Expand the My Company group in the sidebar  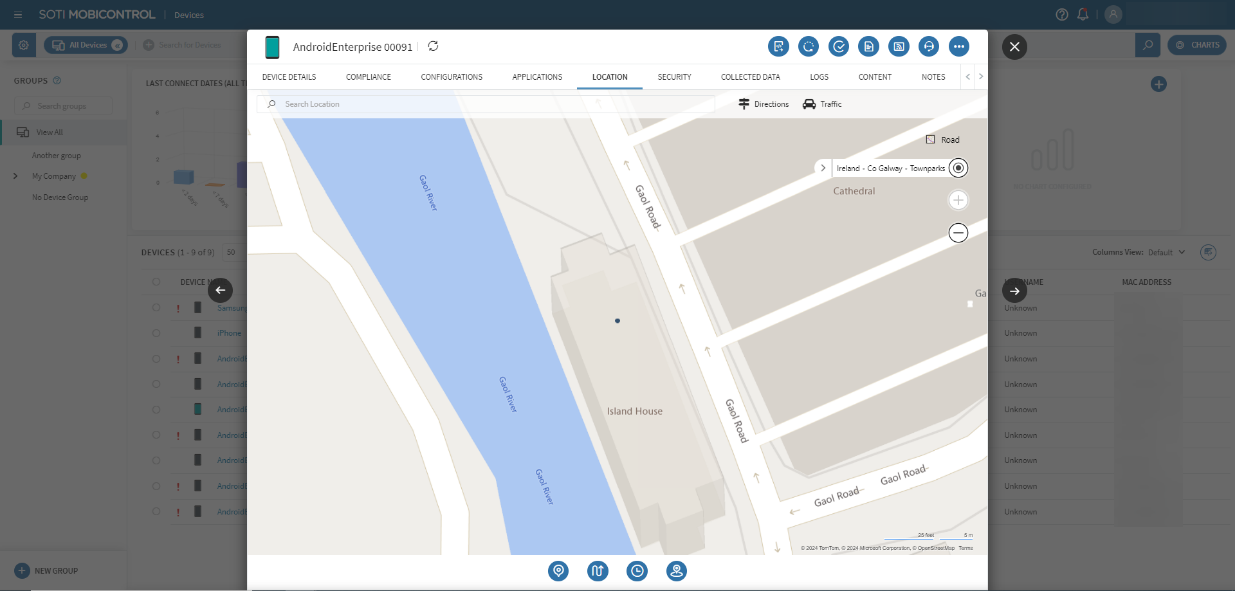tap(14, 175)
